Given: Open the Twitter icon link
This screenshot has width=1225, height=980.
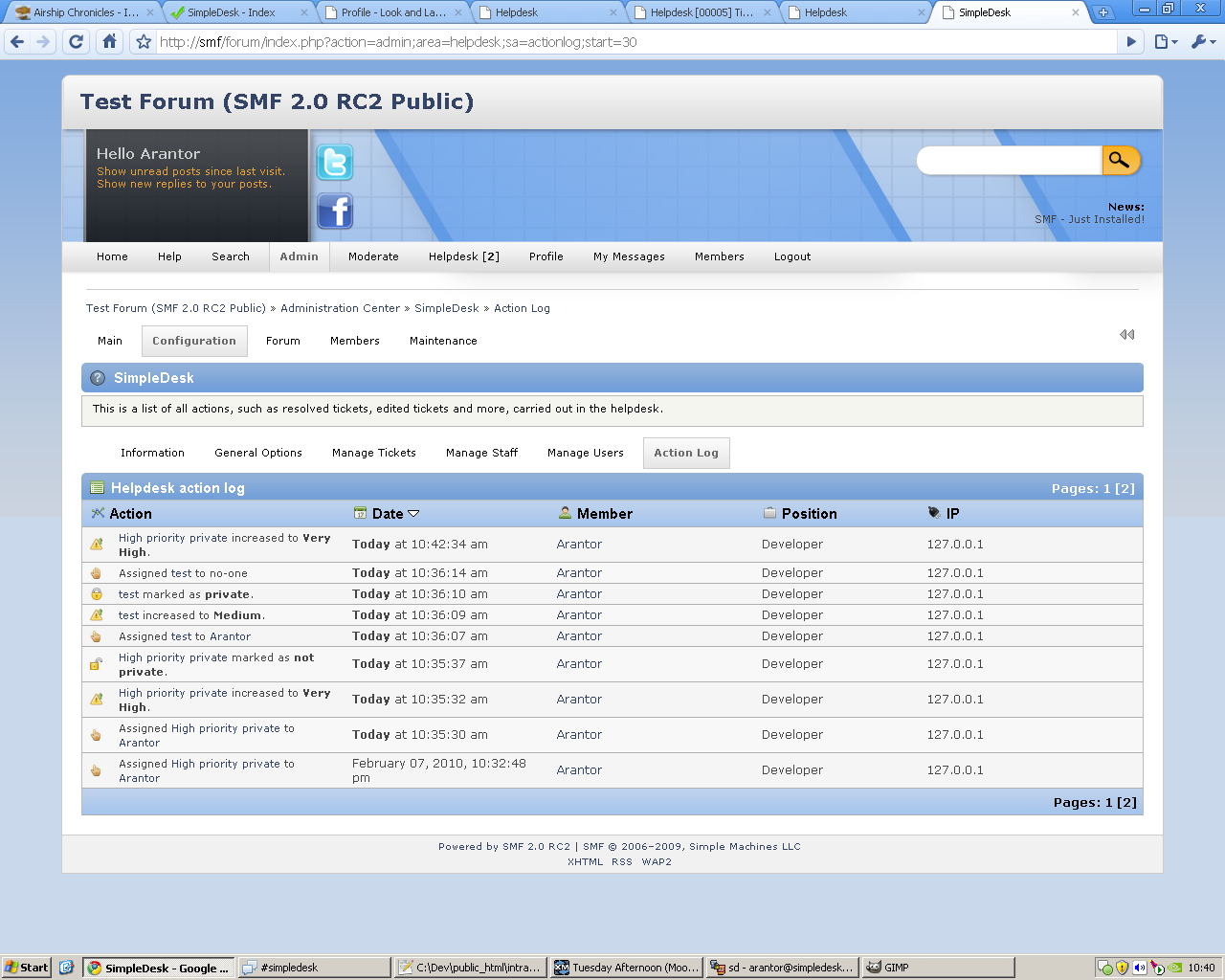Looking at the screenshot, I should click(335, 162).
